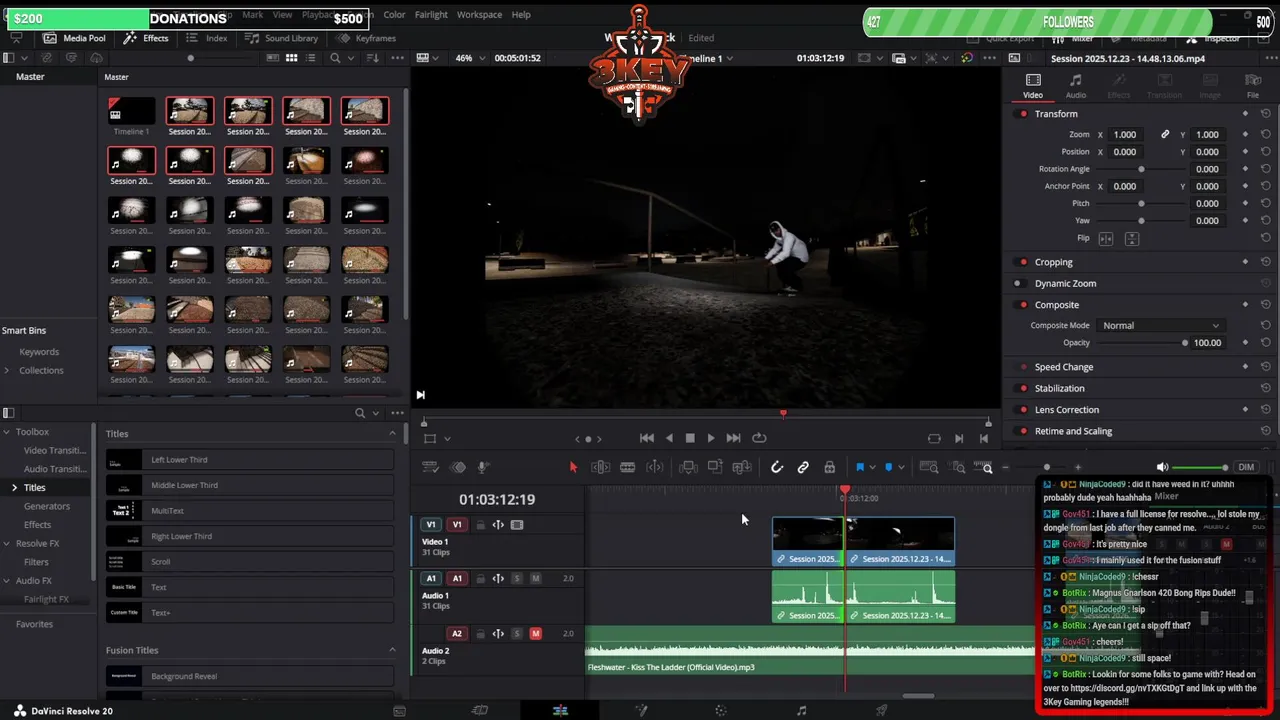1280x720 pixels.
Task: Mute the Audio 2 track
Action: tap(535, 633)
